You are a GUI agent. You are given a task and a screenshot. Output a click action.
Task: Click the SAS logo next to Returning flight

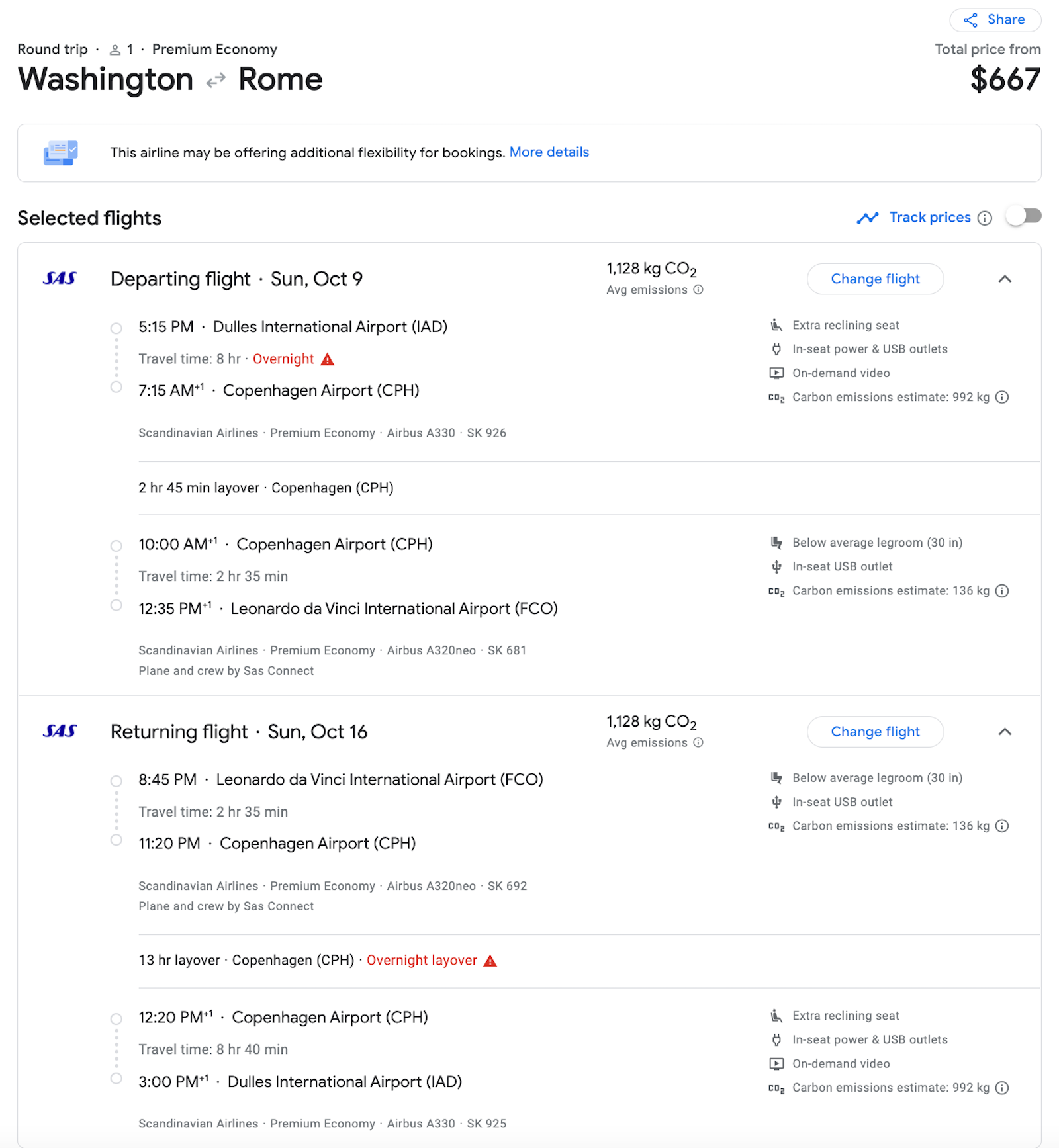point(62,731)
